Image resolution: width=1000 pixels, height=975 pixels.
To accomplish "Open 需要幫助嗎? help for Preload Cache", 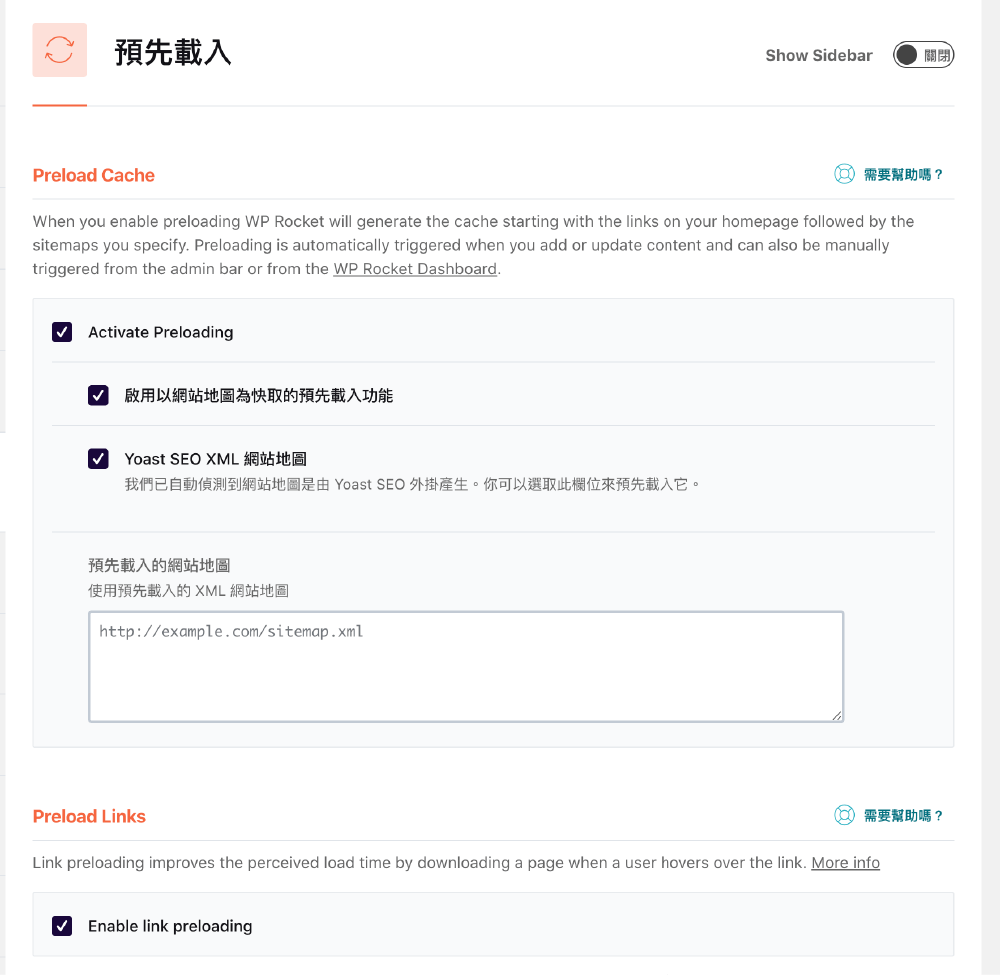I will pyautogui.click(x=903, y=173).
